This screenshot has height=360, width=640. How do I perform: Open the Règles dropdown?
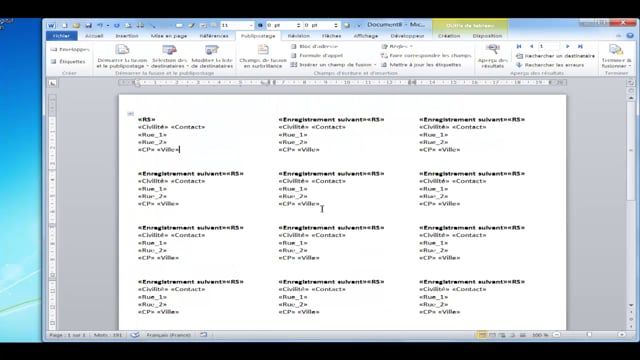pos(397,47)
